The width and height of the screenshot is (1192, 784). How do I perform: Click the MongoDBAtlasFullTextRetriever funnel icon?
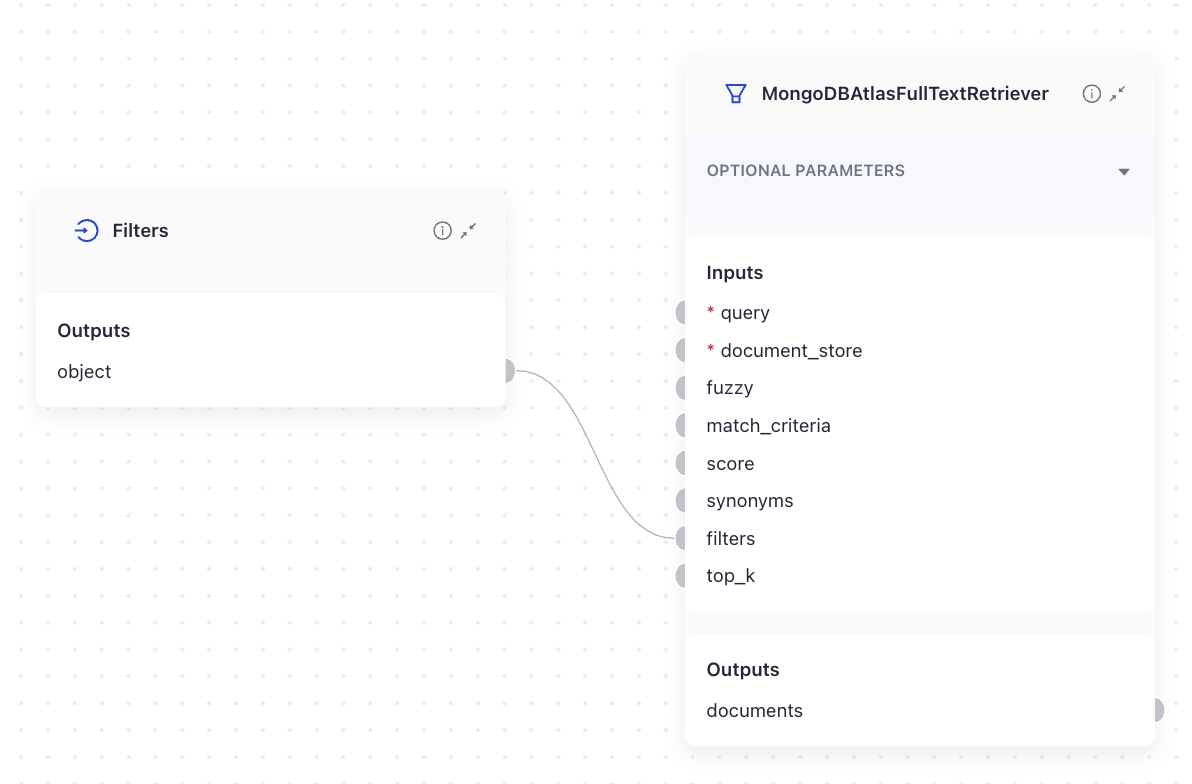point(736,94)
